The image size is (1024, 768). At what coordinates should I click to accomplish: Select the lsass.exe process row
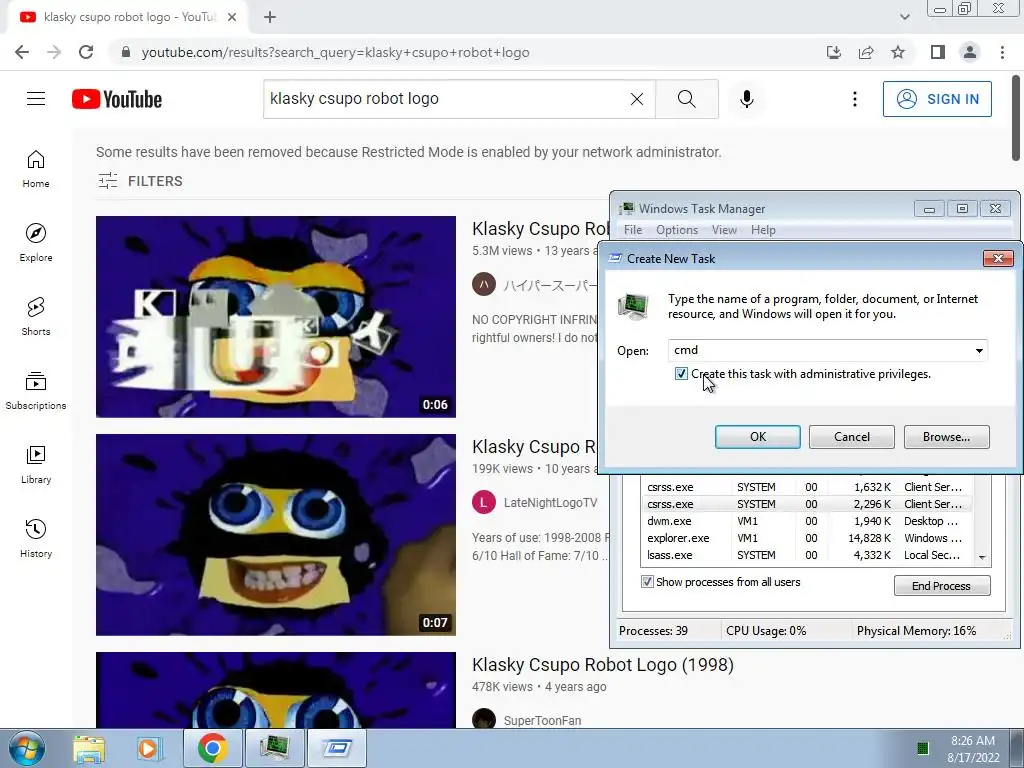click(807, 555)
